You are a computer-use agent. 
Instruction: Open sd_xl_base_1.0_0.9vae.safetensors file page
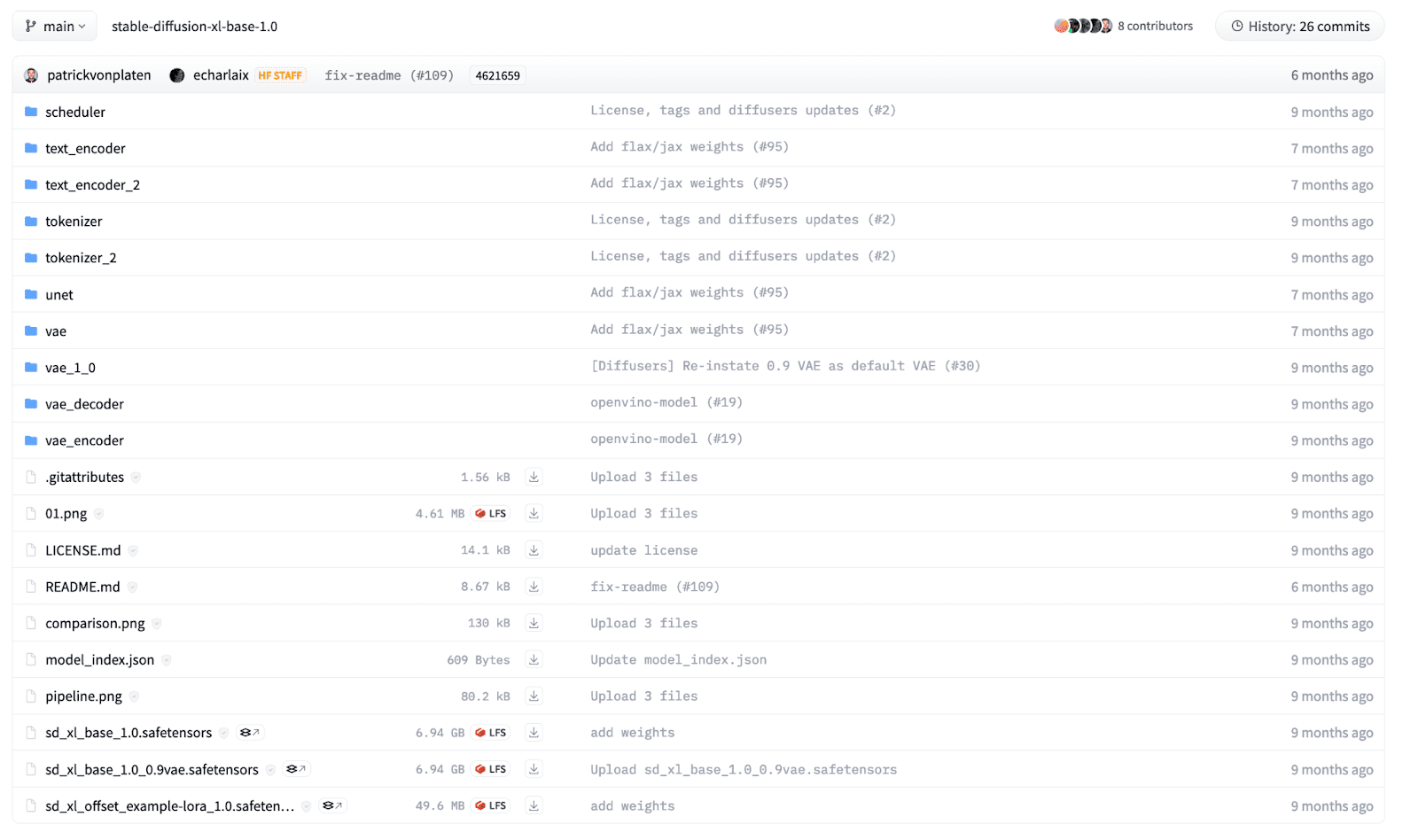[x=152, y=769]
